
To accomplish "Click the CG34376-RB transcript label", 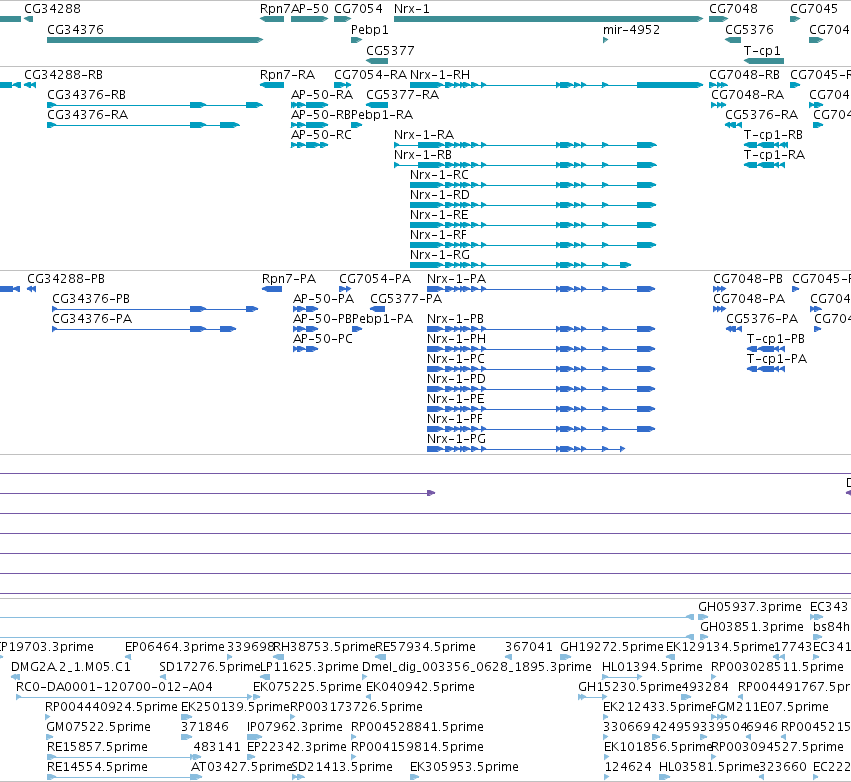I will [86, 95].
